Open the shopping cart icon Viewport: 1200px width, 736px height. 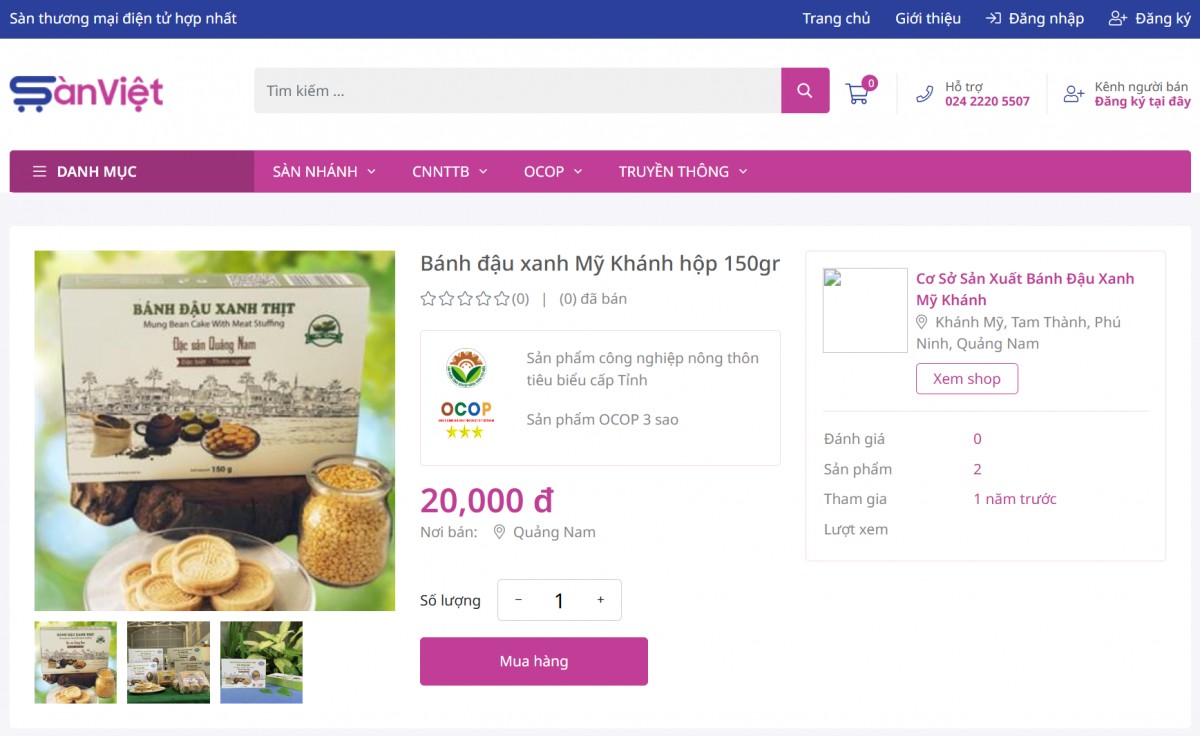tap(858, 92)
